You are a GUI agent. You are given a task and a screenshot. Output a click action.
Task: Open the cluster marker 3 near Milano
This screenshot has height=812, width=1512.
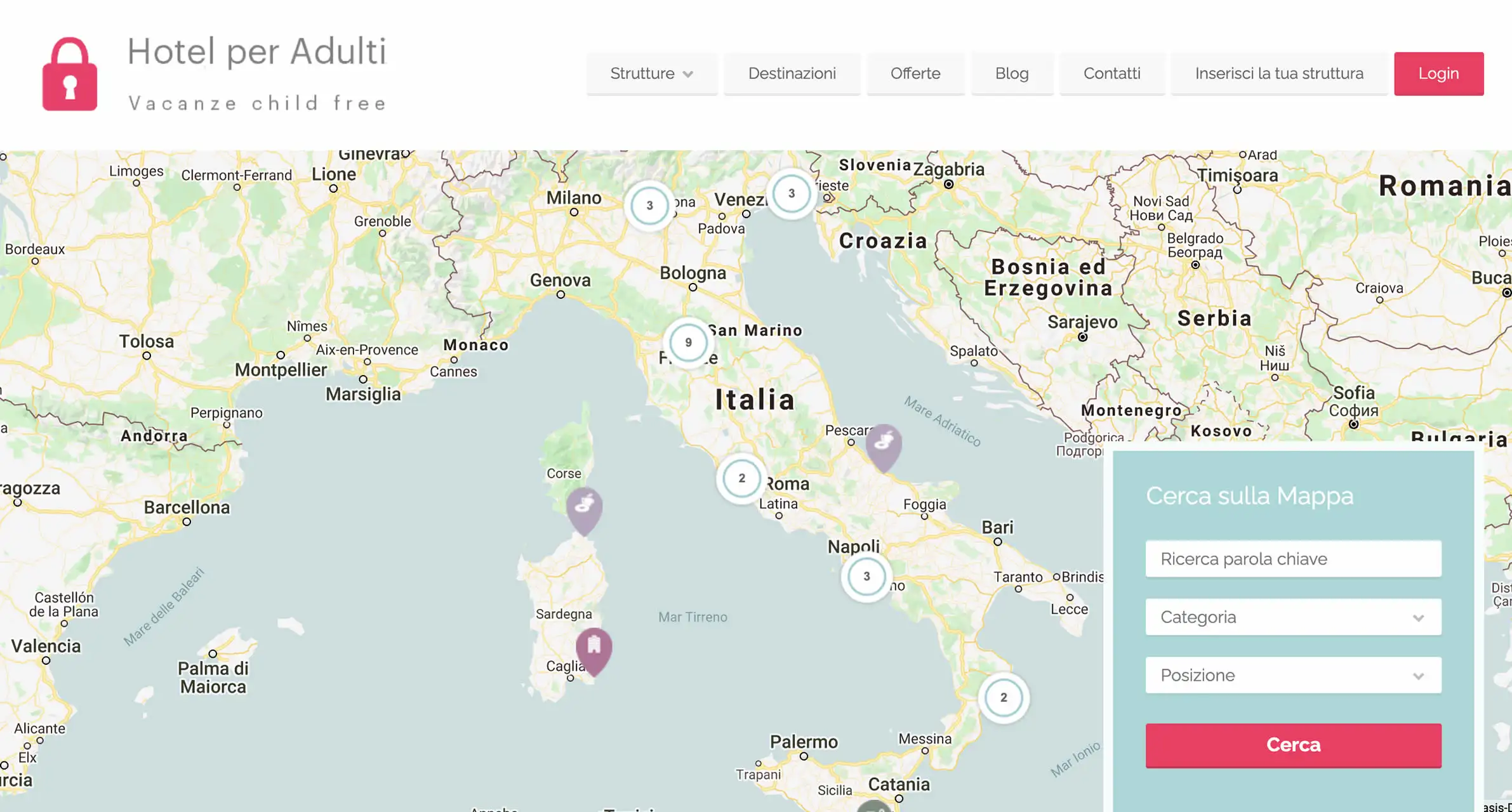pos(649,206)
